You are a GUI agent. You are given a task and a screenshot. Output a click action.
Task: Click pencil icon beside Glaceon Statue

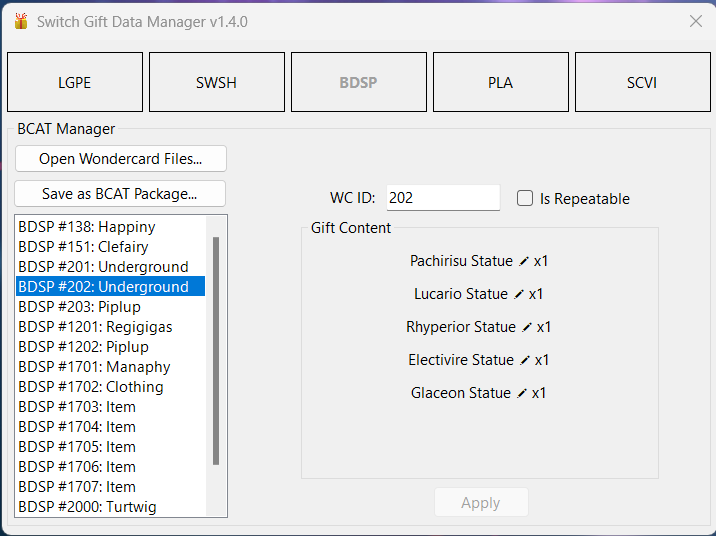point(521,393)
